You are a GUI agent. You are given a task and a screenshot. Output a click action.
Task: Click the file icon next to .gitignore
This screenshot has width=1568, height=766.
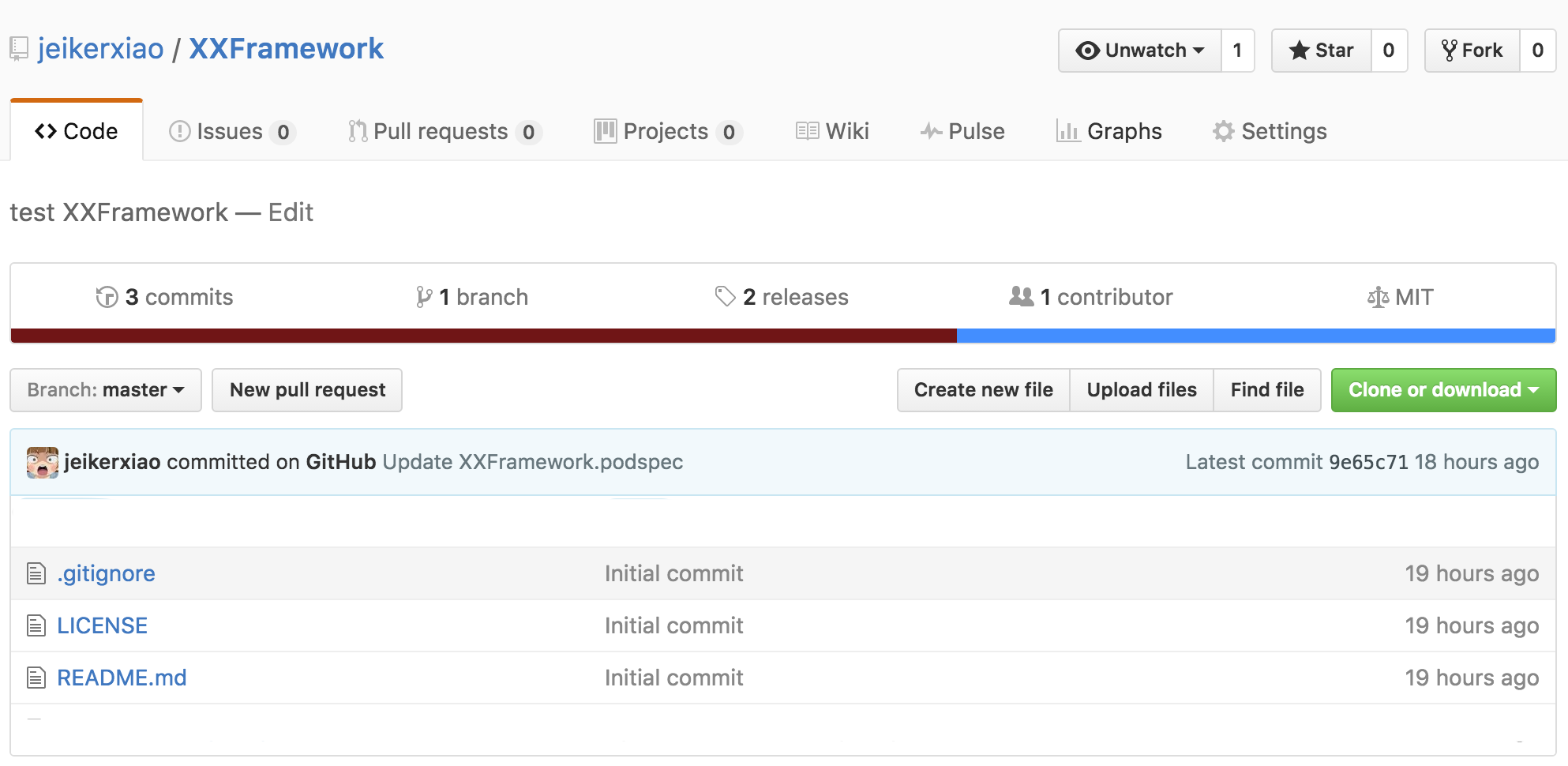click(x=36, y=573)
